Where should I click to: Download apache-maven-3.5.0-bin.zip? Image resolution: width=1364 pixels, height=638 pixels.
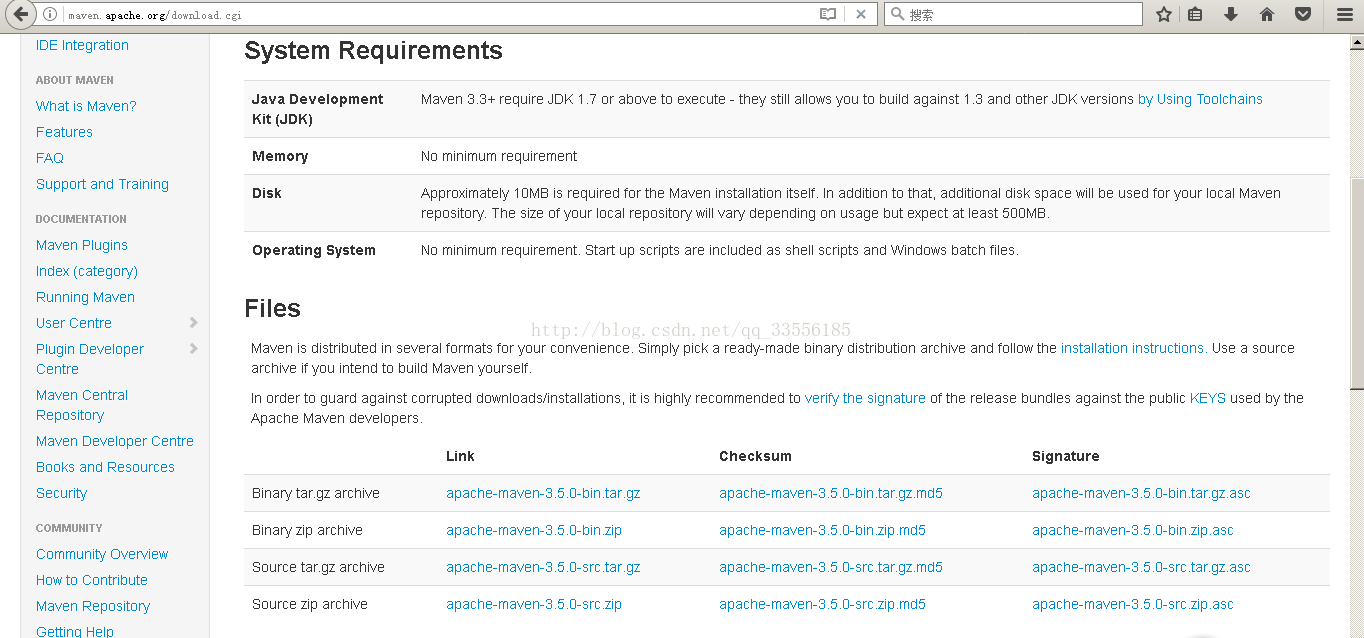(x=534, y=530)
